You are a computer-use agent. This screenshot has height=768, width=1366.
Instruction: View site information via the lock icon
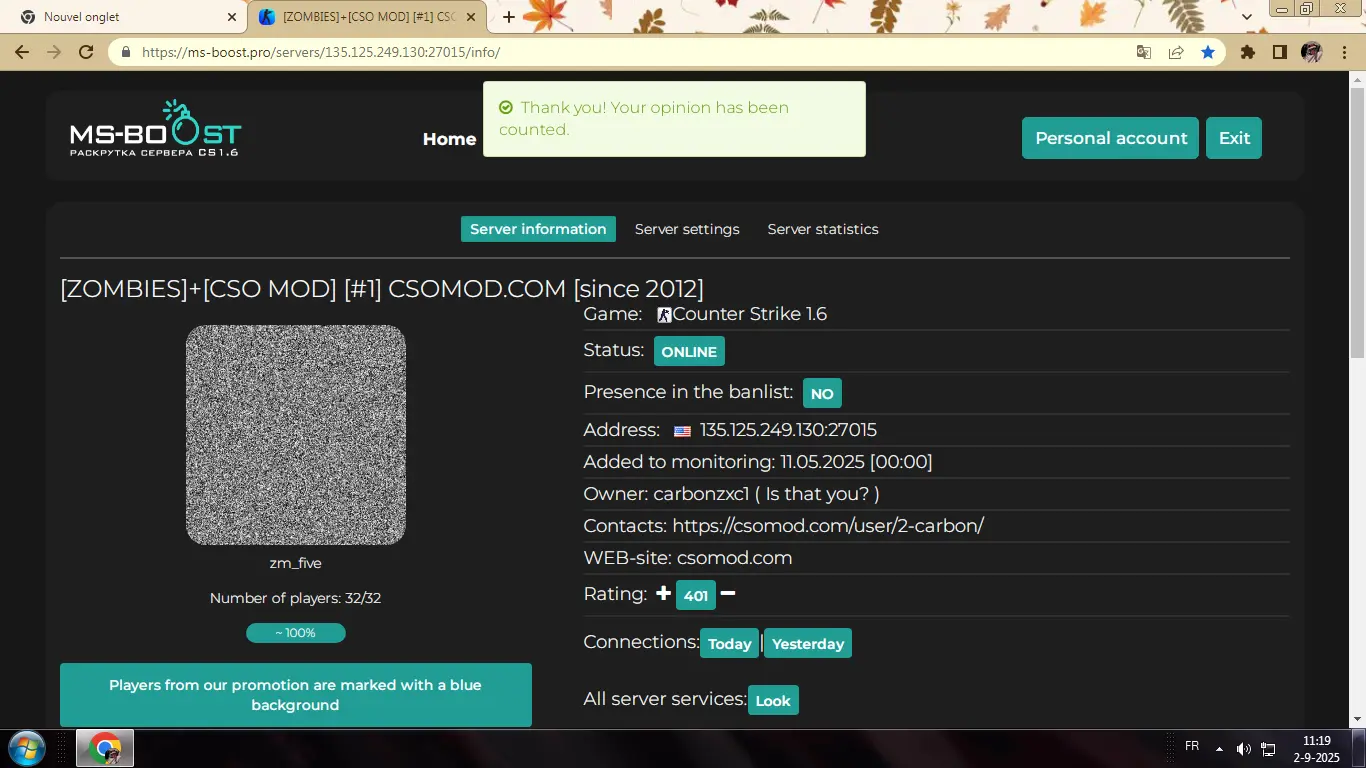pyautogui.click(x=126, y=52)
